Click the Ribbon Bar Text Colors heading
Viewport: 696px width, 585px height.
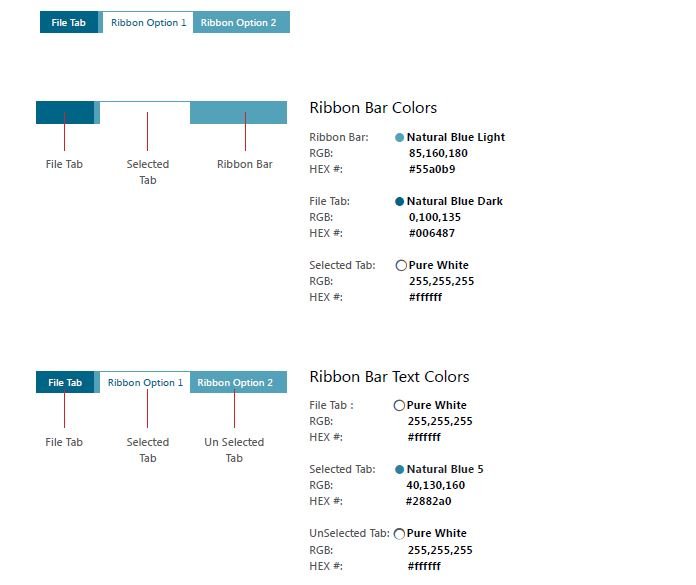389,377
